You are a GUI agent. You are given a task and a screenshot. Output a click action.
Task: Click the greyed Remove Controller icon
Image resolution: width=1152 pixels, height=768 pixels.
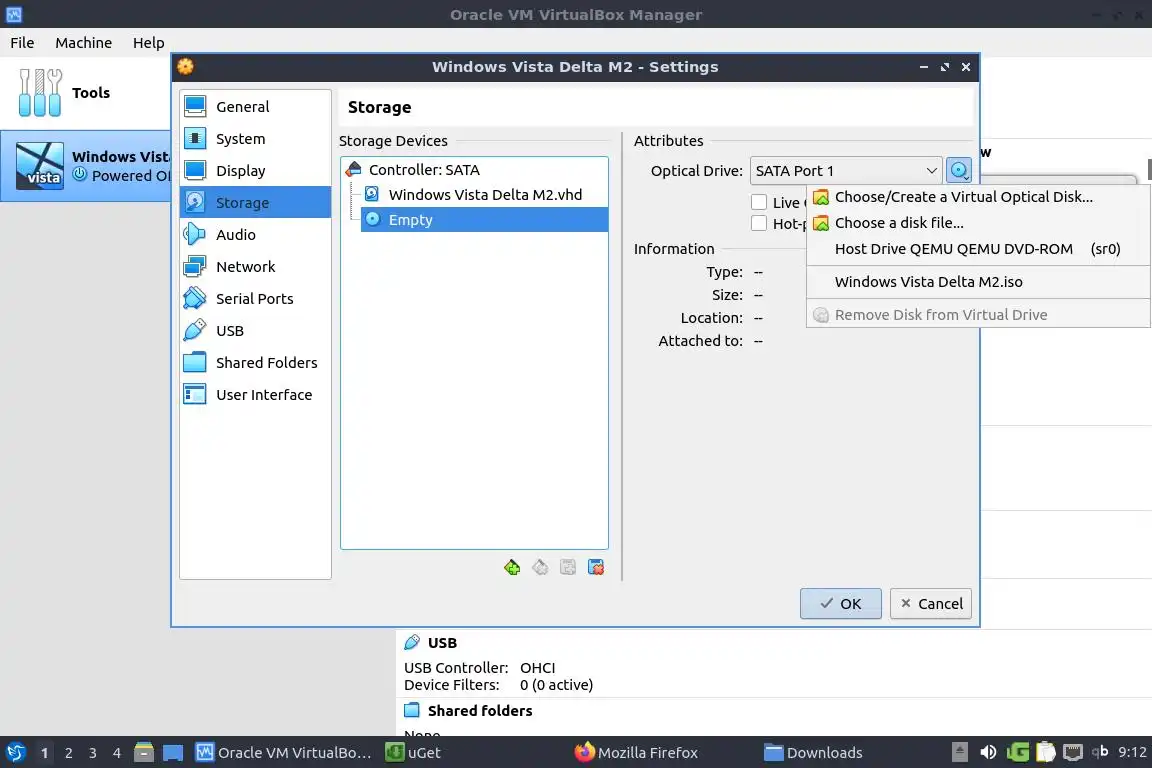click(x=540, y=567)
